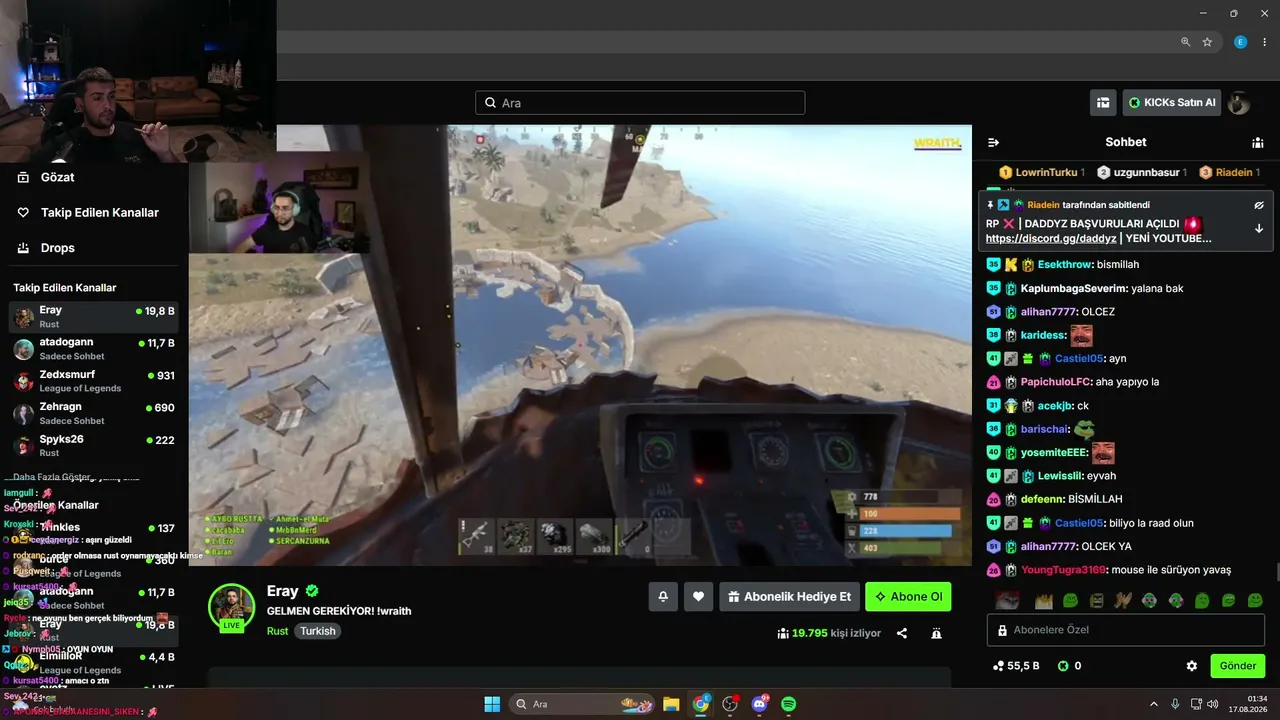1280x720 pixels.
Task: Open the network tray icon
Action: 1195,704
